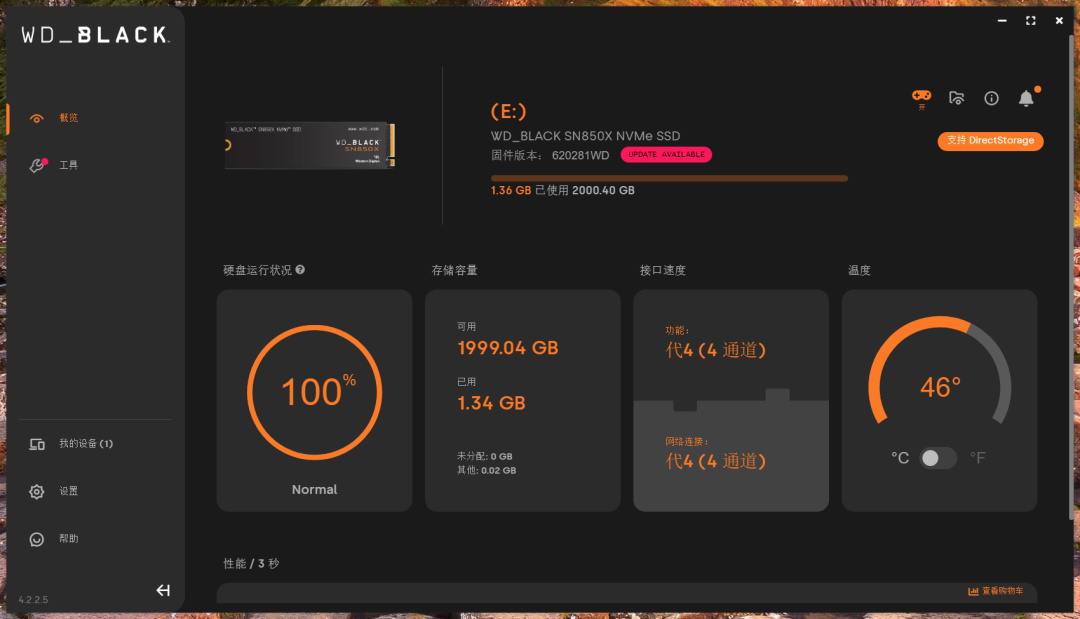Click the folder with eye icon
This screenshot has width=1080, height=619.
tap(957, 98)
